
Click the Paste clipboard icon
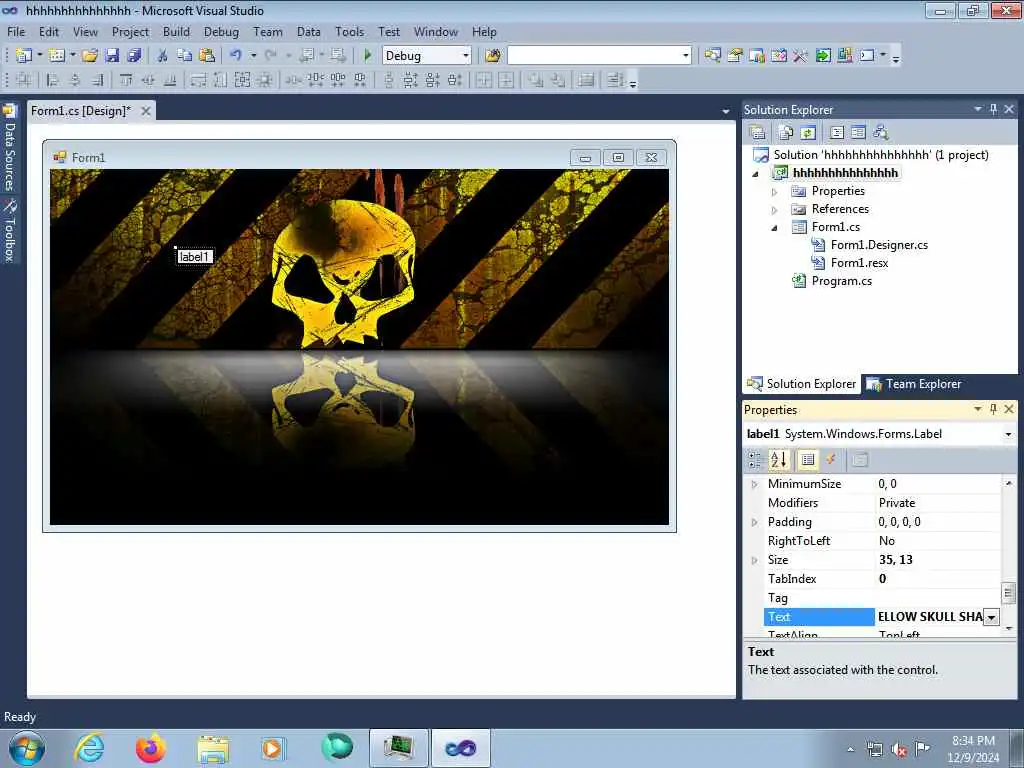click(x=207, y=56)
